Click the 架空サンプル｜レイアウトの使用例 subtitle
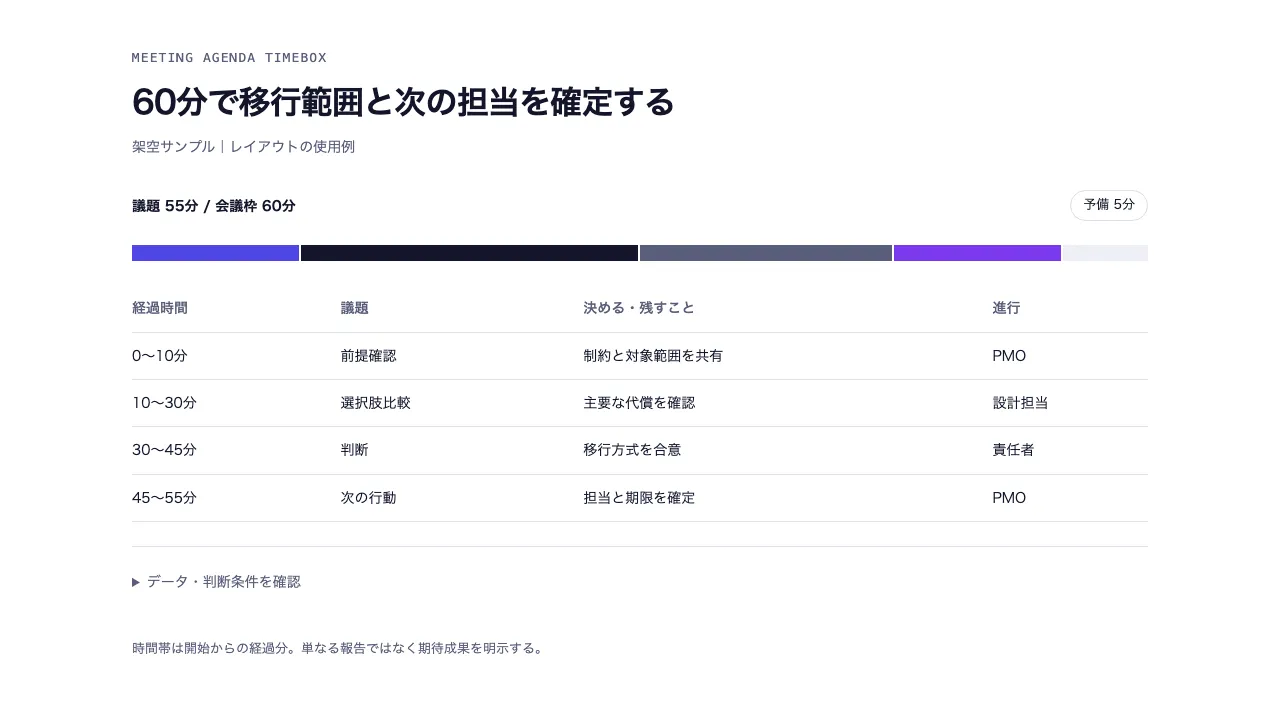1280x720 pixels. 243,146
